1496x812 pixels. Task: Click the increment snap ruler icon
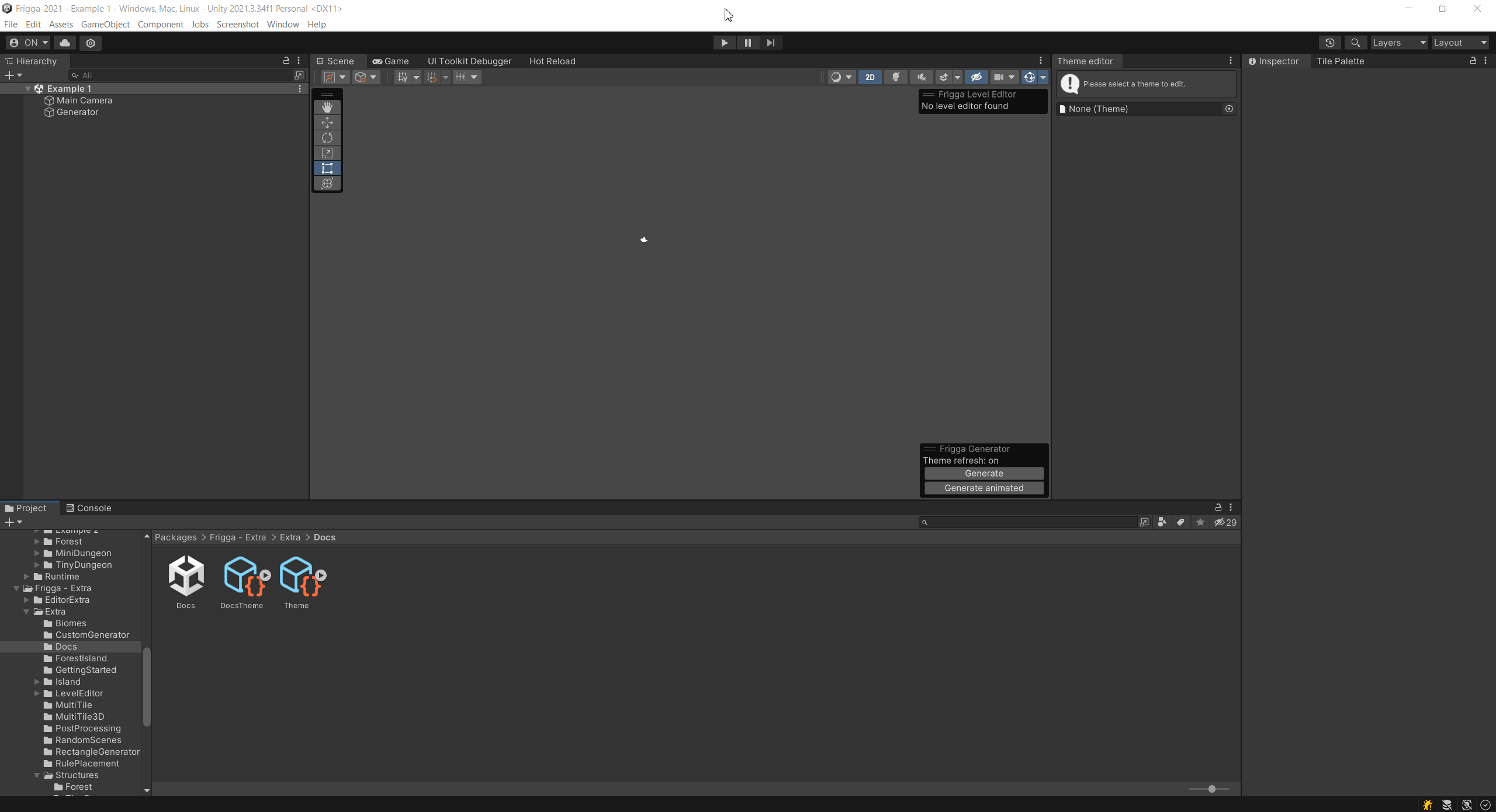pos(460,77)
